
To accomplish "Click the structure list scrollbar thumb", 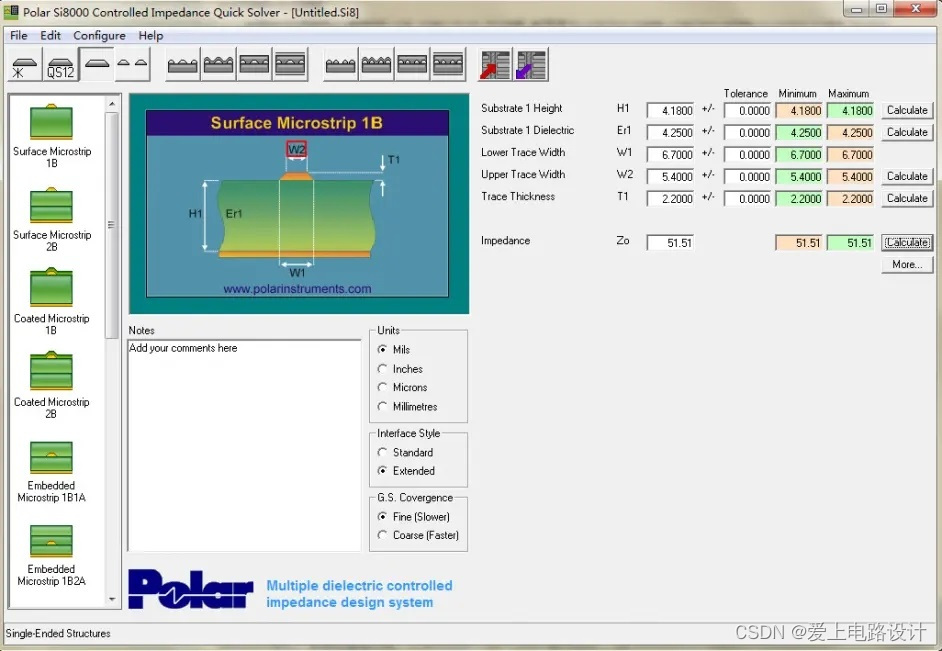I will coord(112,225).
